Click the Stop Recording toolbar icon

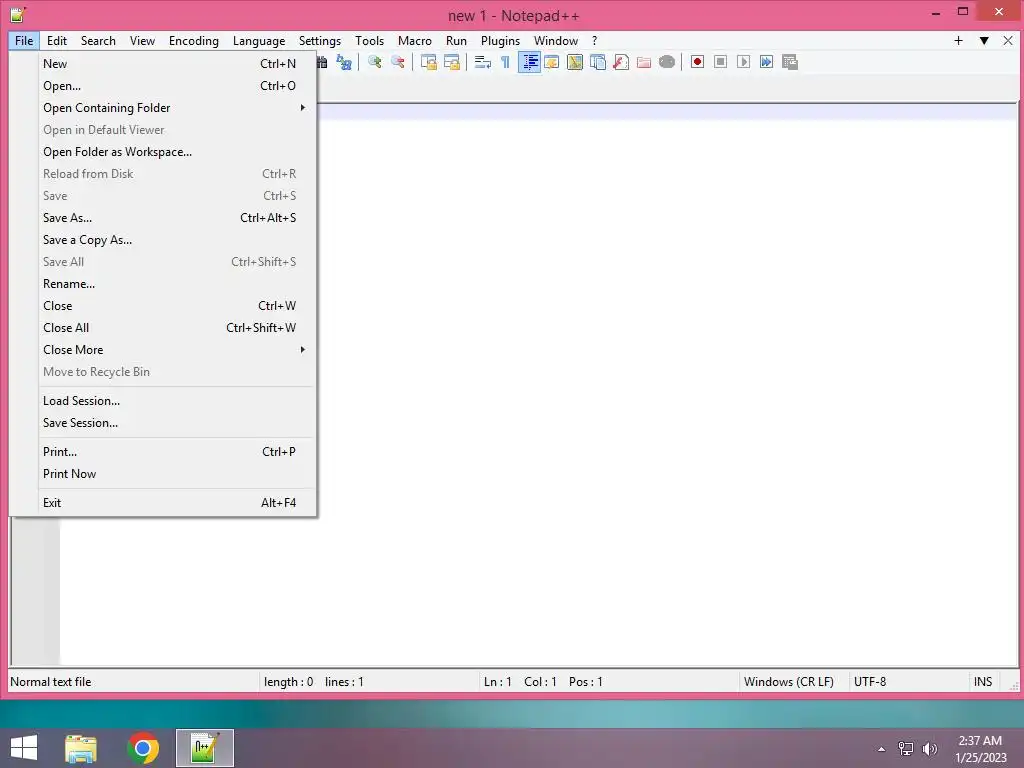coord(720,62)
